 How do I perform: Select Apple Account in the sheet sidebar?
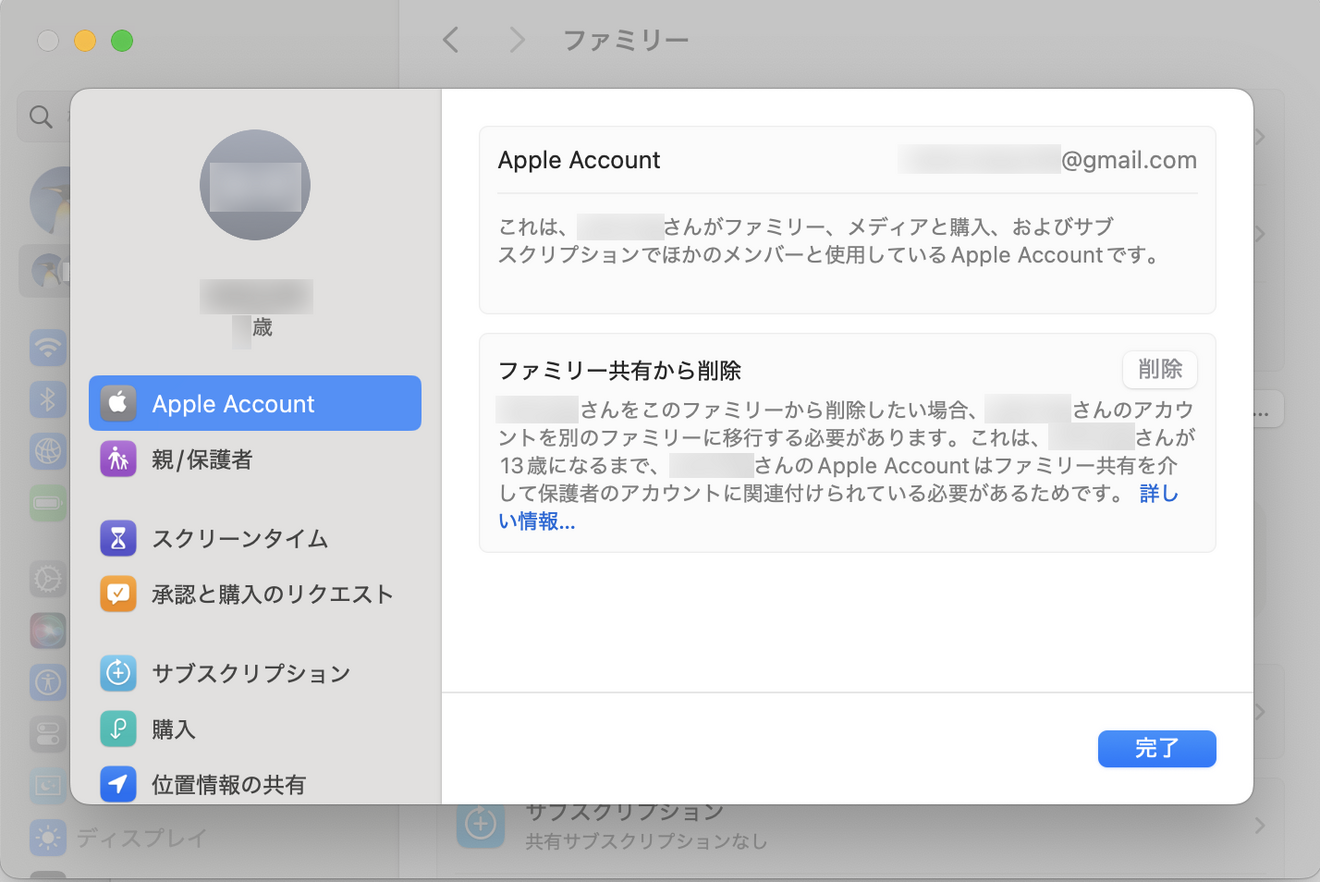255,403
